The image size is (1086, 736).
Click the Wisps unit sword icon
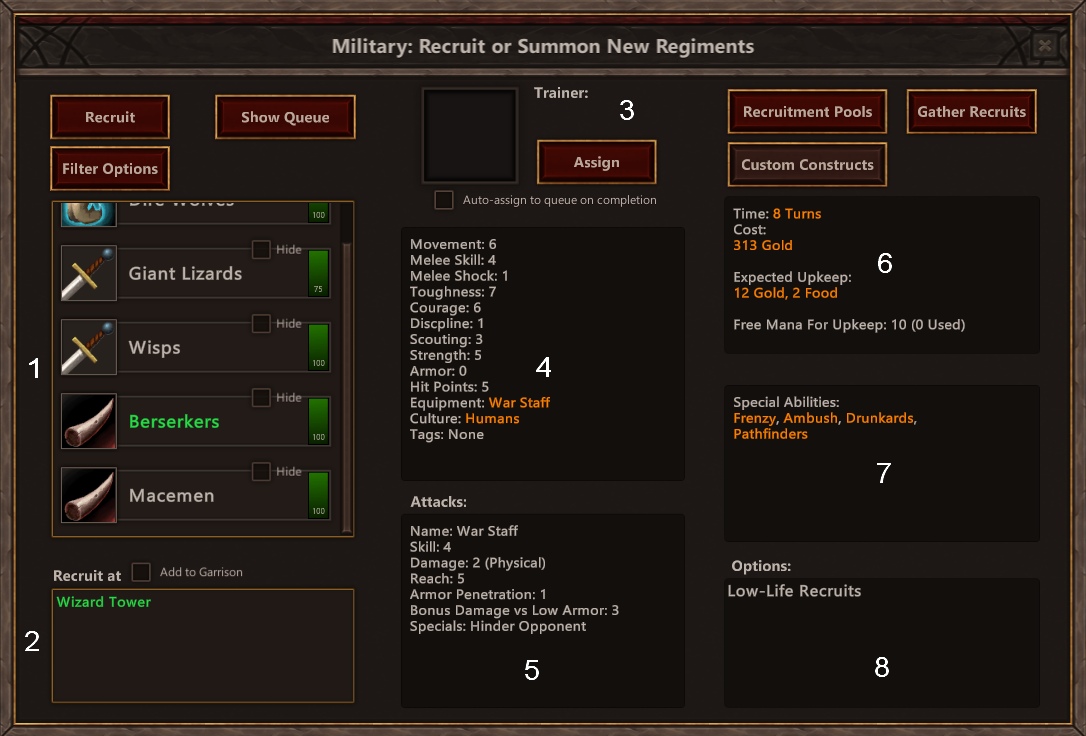point(89,347)
